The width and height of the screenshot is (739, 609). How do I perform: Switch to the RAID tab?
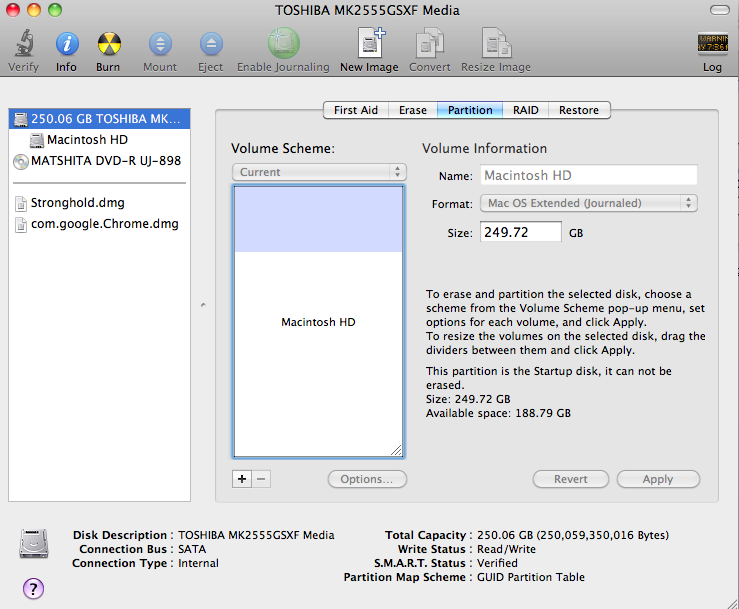pos(526,110)
